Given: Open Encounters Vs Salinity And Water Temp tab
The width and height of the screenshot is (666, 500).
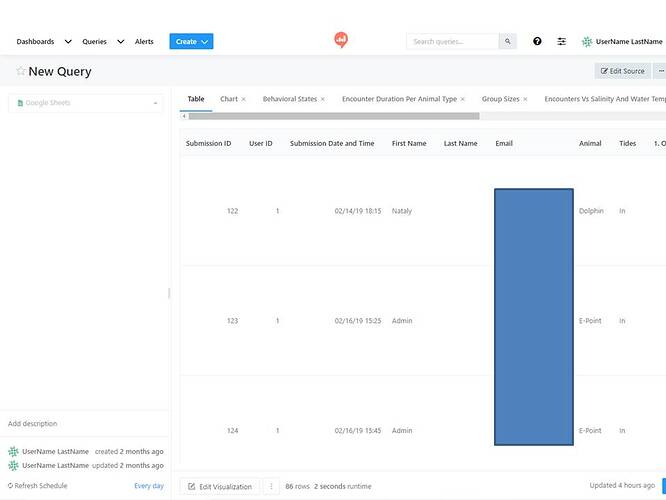Looking at the screenshot, I should tap(605, 99).
